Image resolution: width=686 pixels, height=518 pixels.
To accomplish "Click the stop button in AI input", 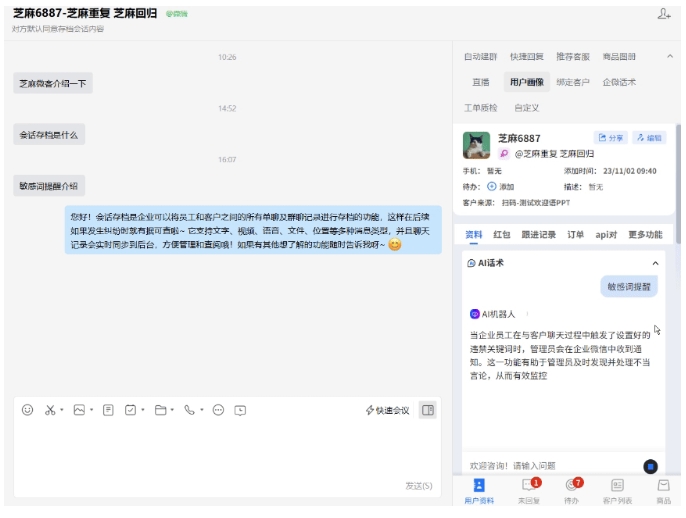I will pos(650,466).
